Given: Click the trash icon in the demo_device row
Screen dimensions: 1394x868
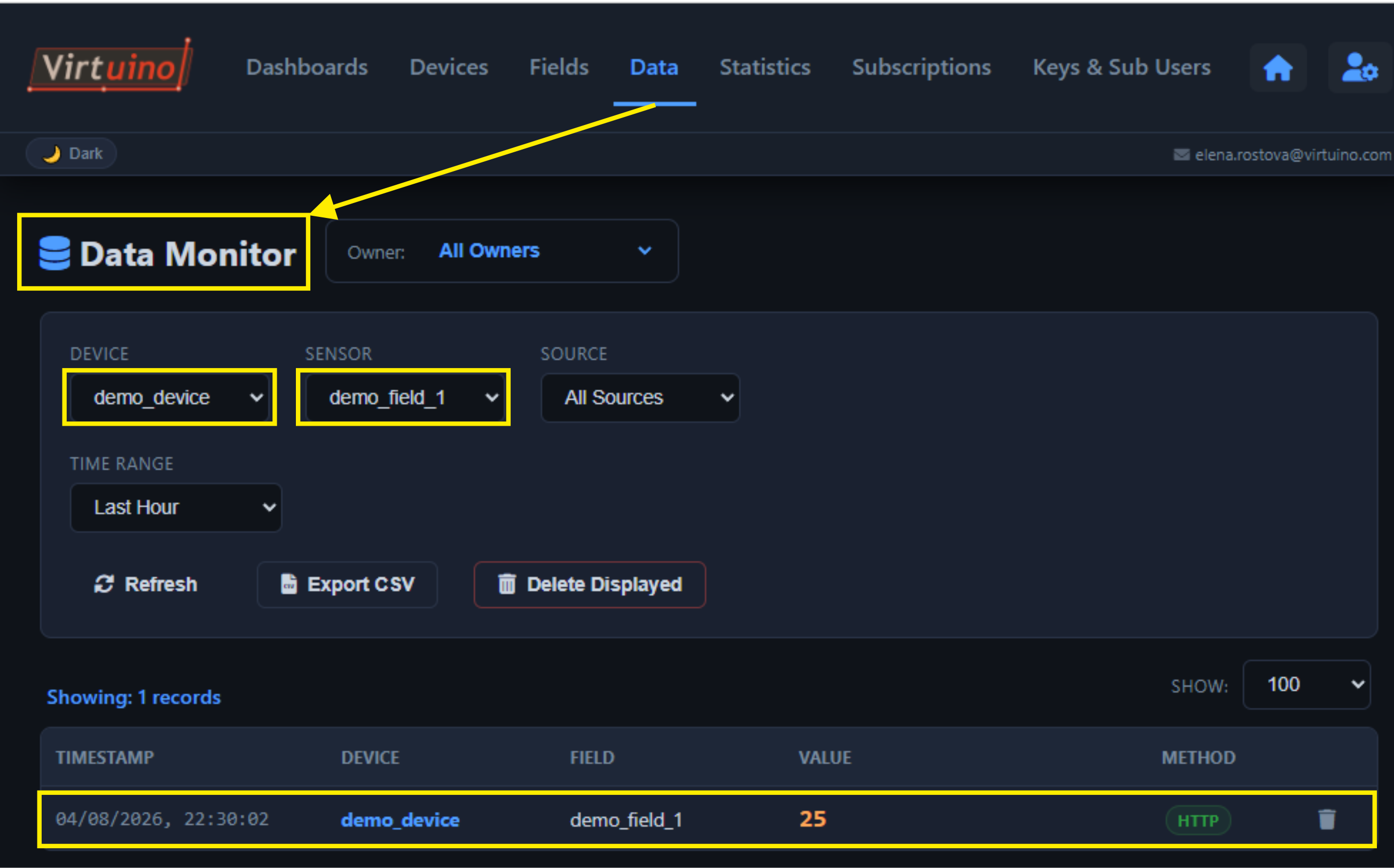Looking at the screenshot, I should coord(1327,819).
